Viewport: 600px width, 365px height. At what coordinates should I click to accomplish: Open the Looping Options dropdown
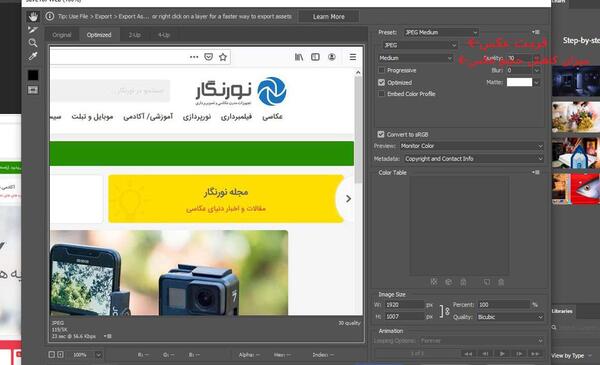tap(481, 341)
